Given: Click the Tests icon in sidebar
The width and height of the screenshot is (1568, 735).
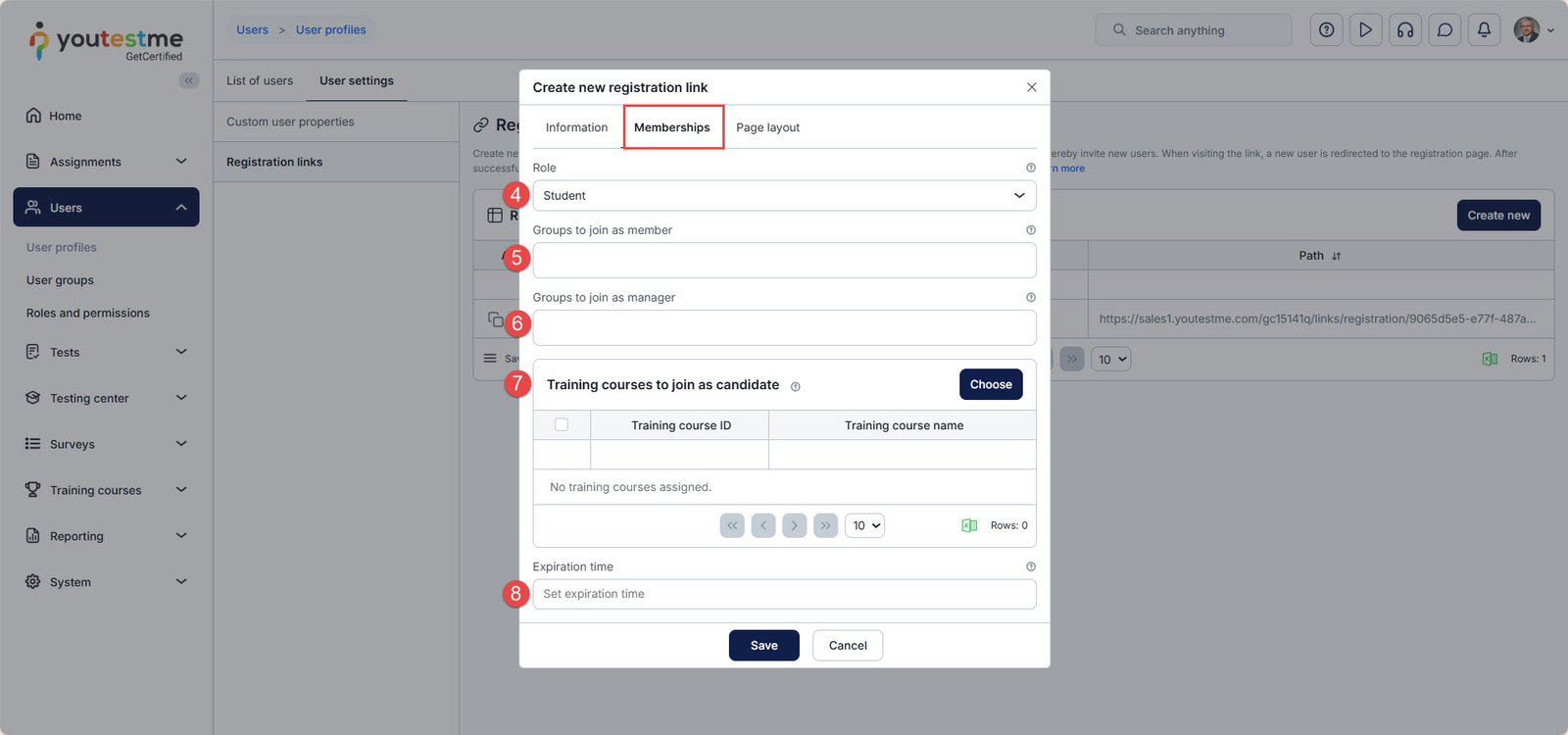Looking at the screenshot, I should coord(33,352).
